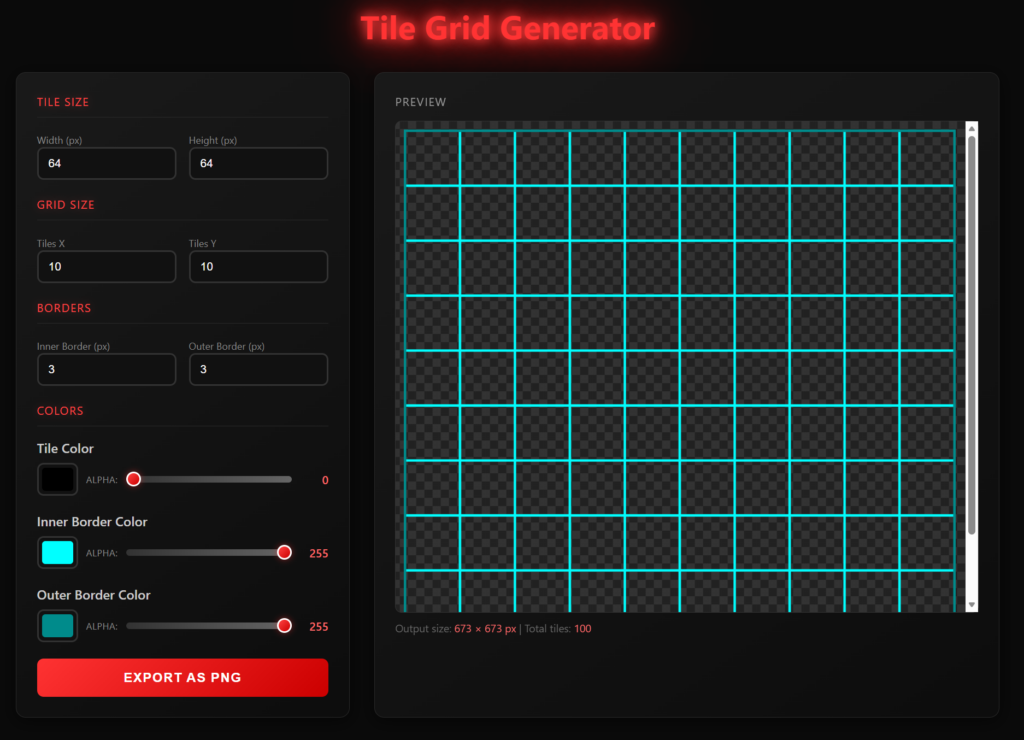Focus the tile Width (px) field
This screenshot has width=1024, height=740.
(106, 163)
